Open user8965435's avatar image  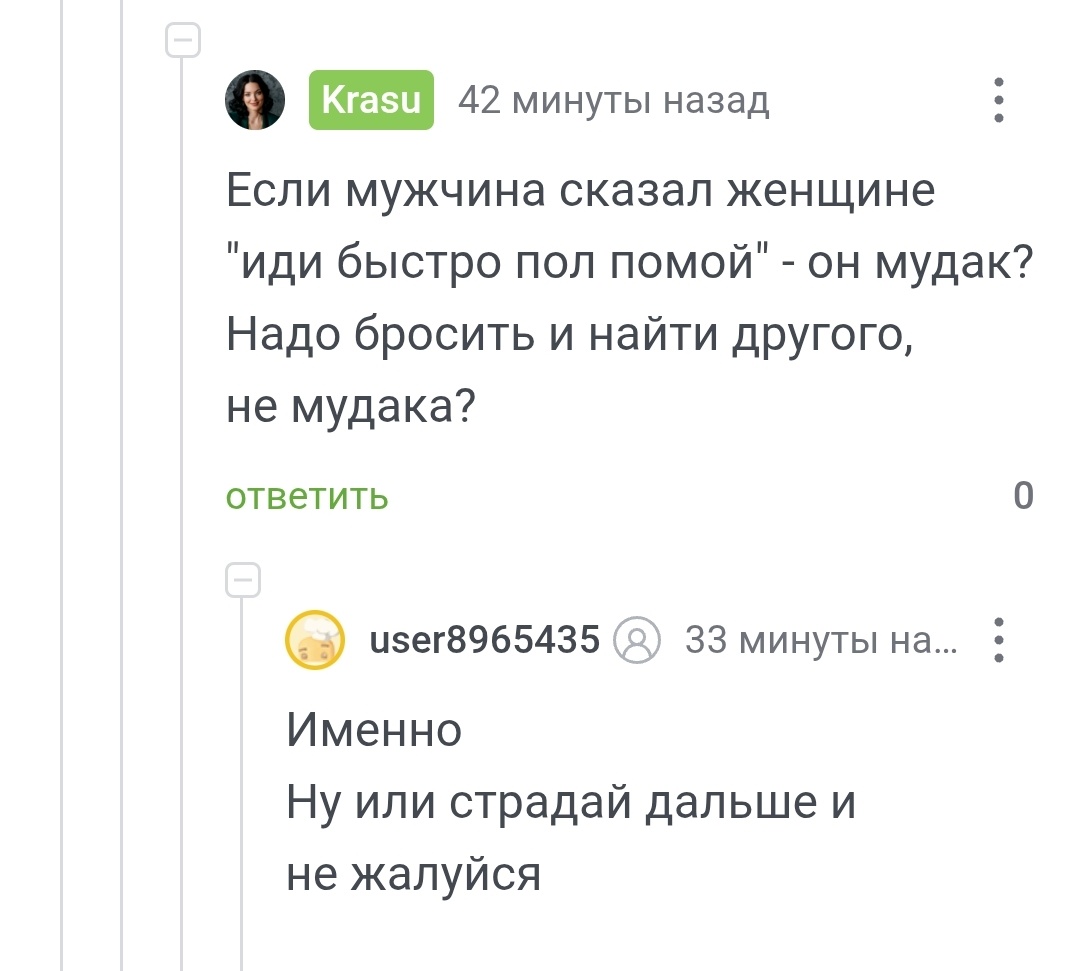313,639
